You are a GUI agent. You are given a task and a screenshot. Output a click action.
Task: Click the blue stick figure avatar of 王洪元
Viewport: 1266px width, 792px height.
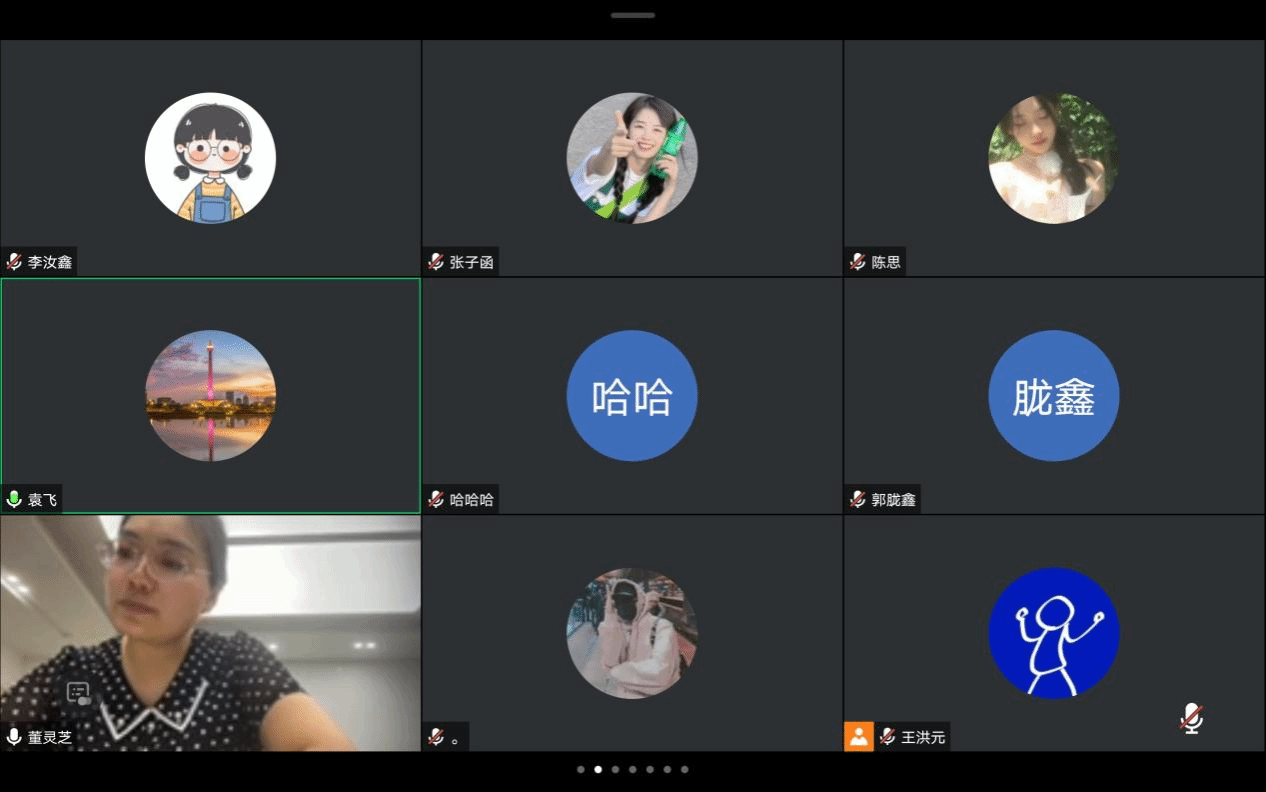(1054, 633)
